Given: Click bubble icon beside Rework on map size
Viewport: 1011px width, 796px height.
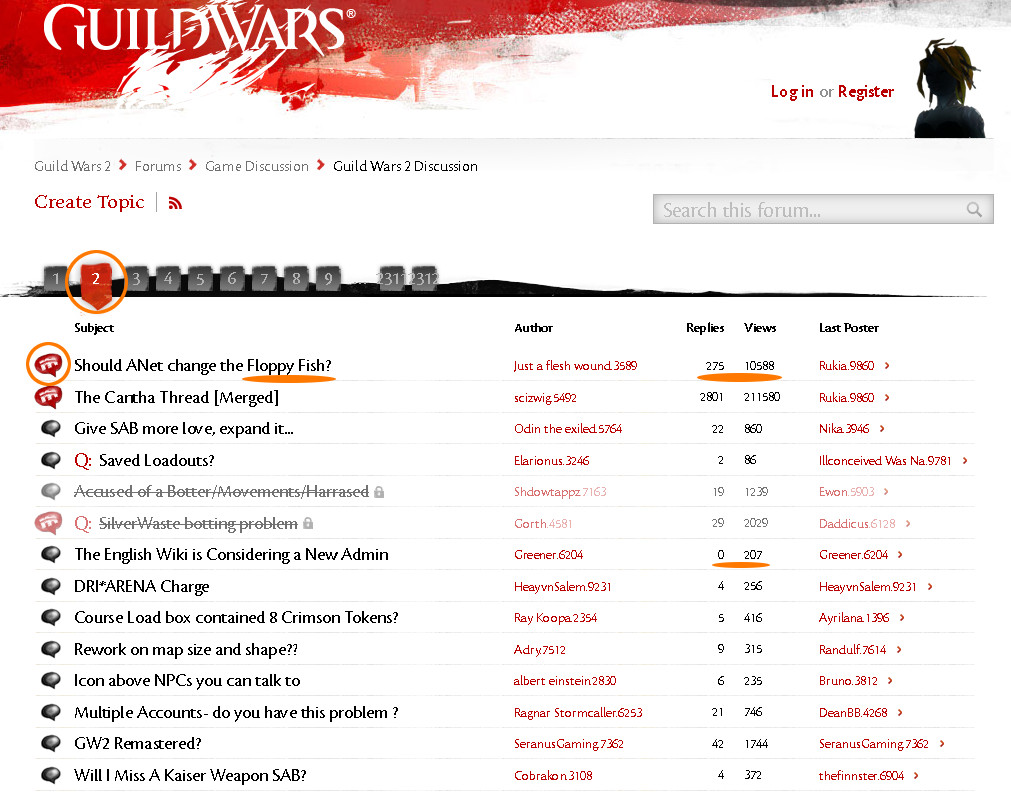Looking at the screenshot, I should pyautogui.click(x=50, y=648).
